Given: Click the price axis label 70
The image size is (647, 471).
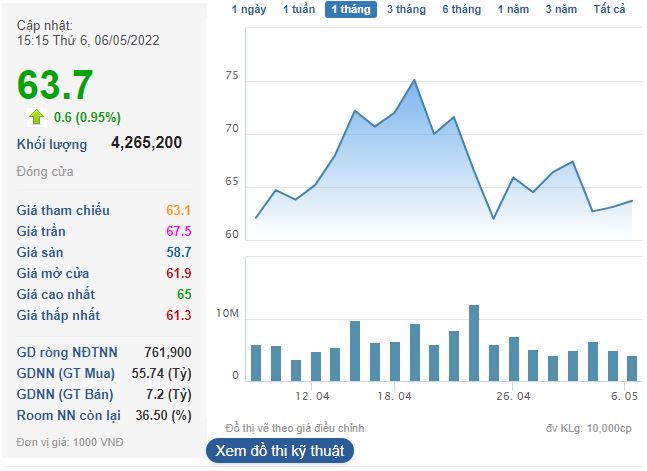Looking at the screenshot, I should coord(232,128).
